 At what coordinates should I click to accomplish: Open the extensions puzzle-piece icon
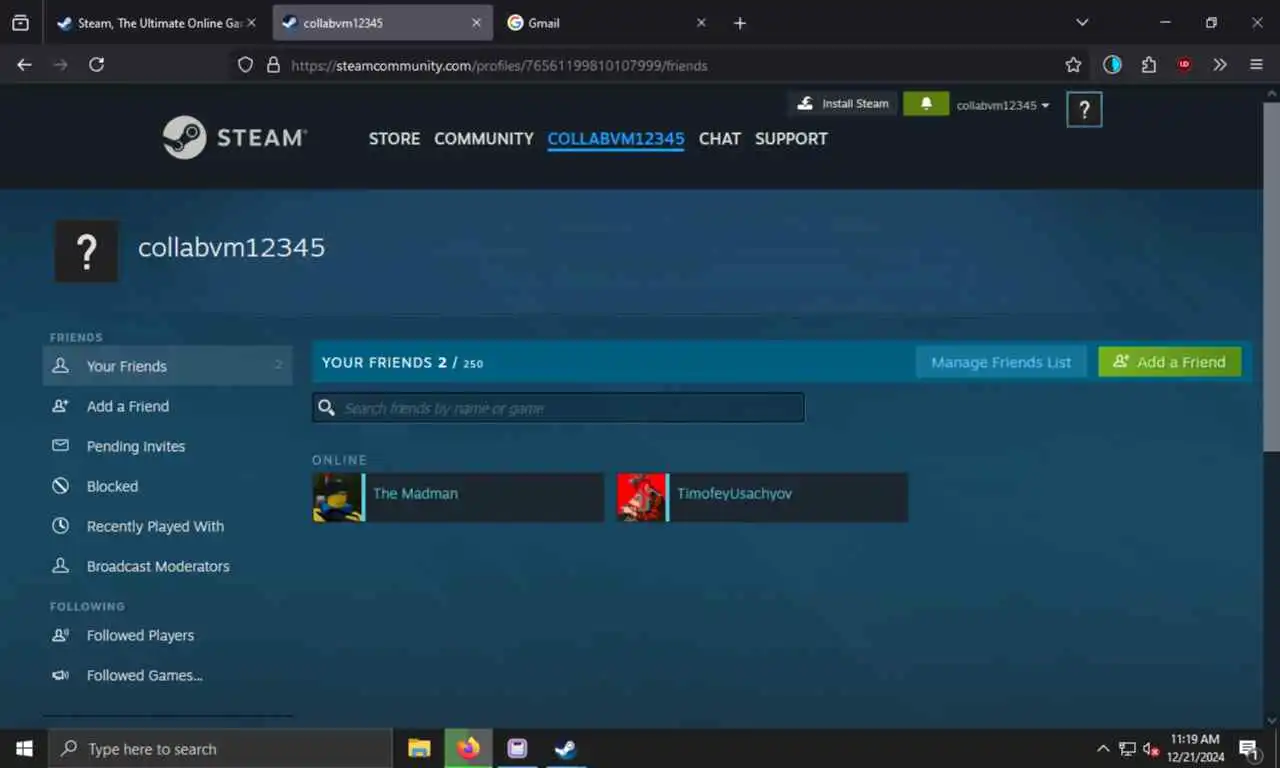pyautogui.click(x=1149, y=65)
